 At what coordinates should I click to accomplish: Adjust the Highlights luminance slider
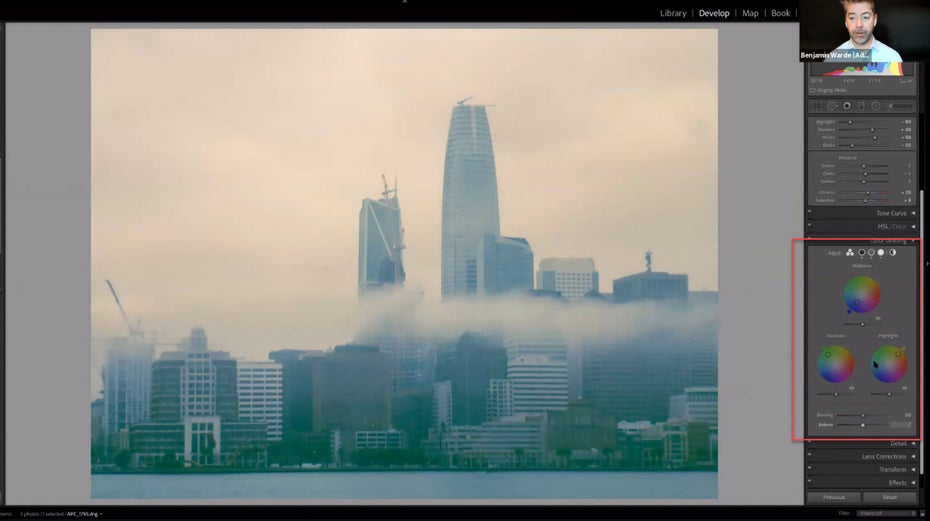click(x=888, y=394)
